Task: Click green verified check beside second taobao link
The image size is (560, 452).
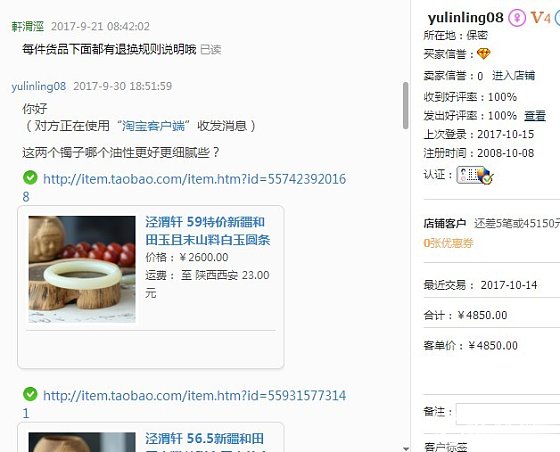Action: tap(30, 394)
